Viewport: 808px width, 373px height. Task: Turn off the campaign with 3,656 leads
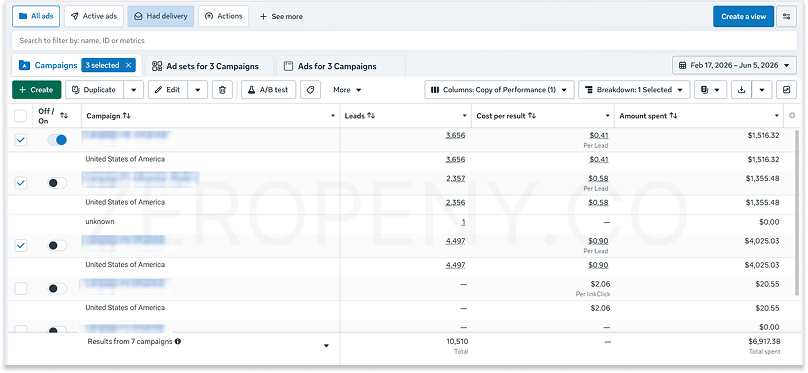pyautogui.click(x=57, y=140)
